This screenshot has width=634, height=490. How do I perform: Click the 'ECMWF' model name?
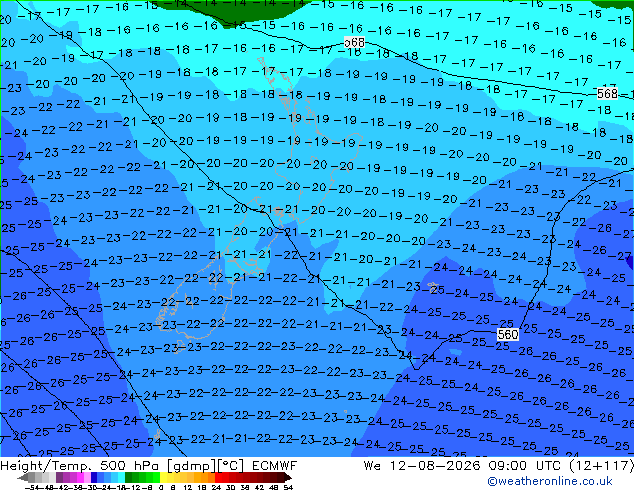coord(275,466)
